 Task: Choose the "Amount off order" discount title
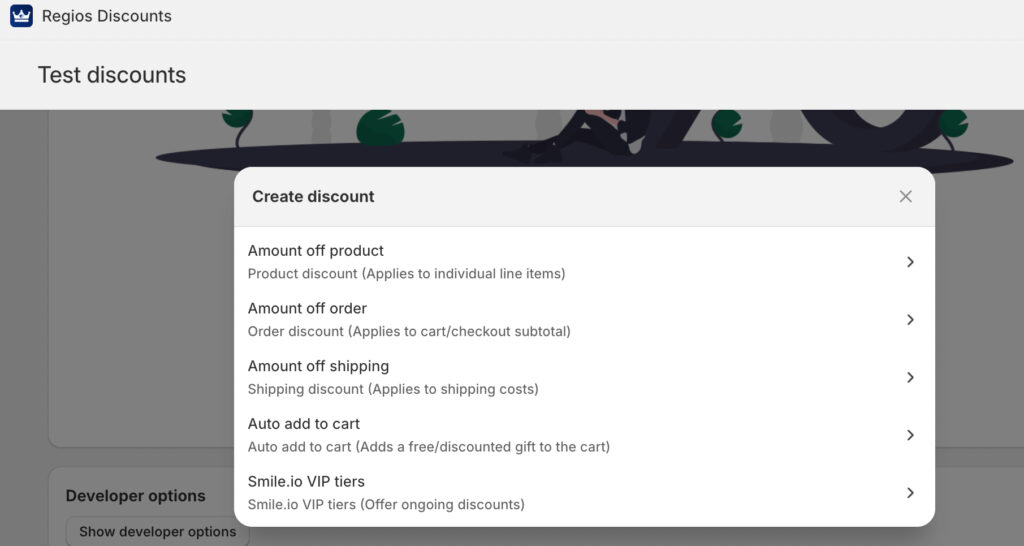[307, 308]
